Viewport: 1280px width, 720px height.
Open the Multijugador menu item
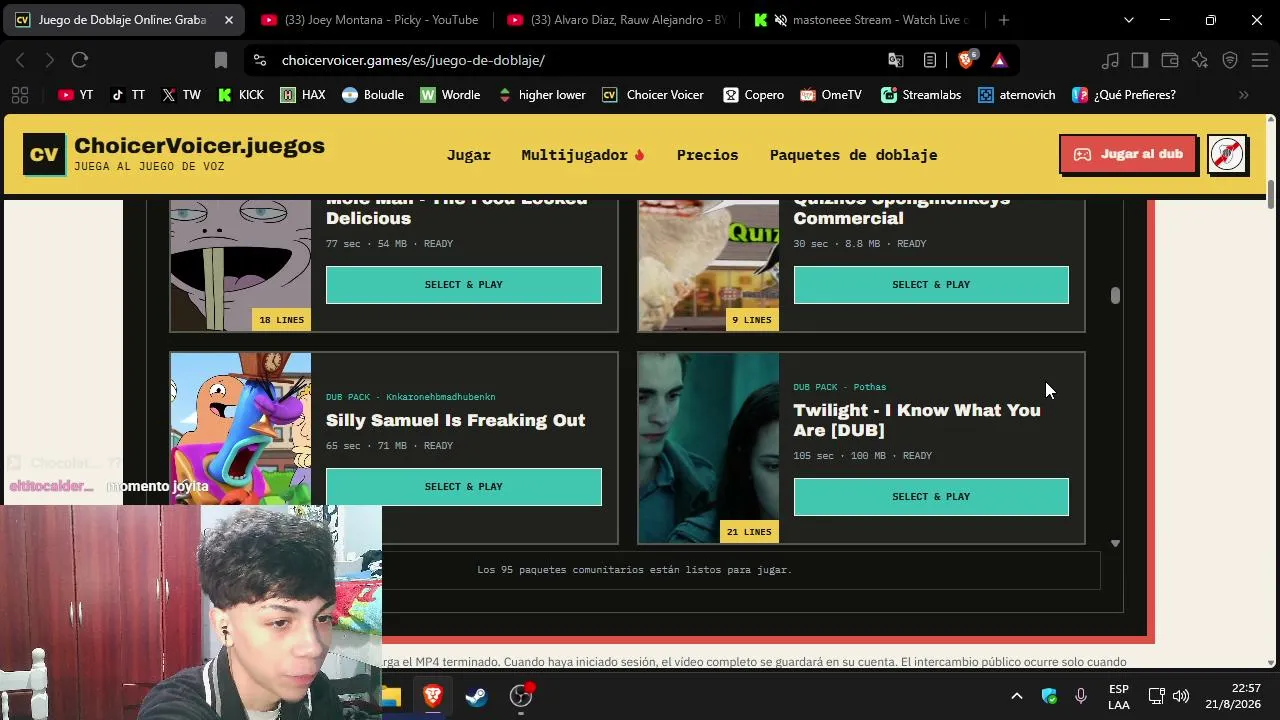pos(583,155)
